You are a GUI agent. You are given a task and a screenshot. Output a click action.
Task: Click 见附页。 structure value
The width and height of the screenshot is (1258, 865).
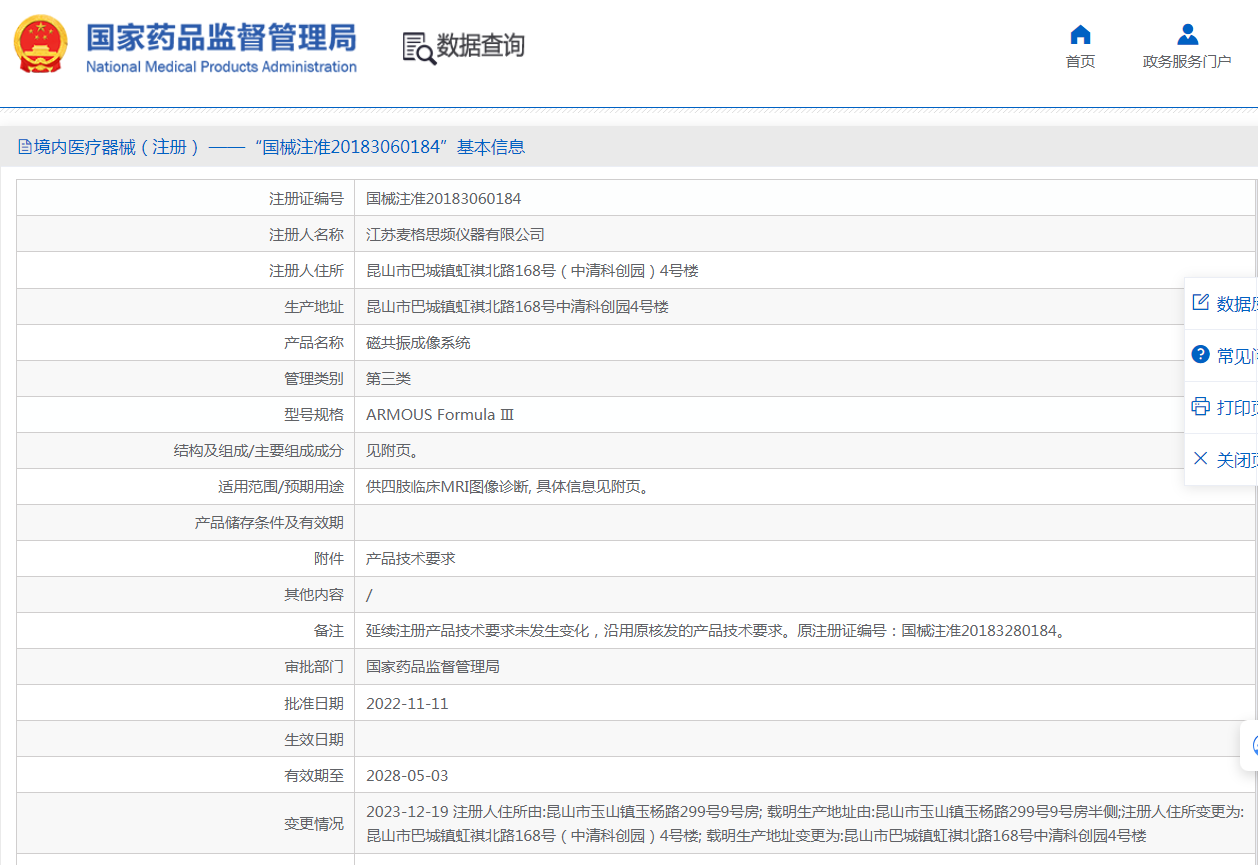[392, 451]
